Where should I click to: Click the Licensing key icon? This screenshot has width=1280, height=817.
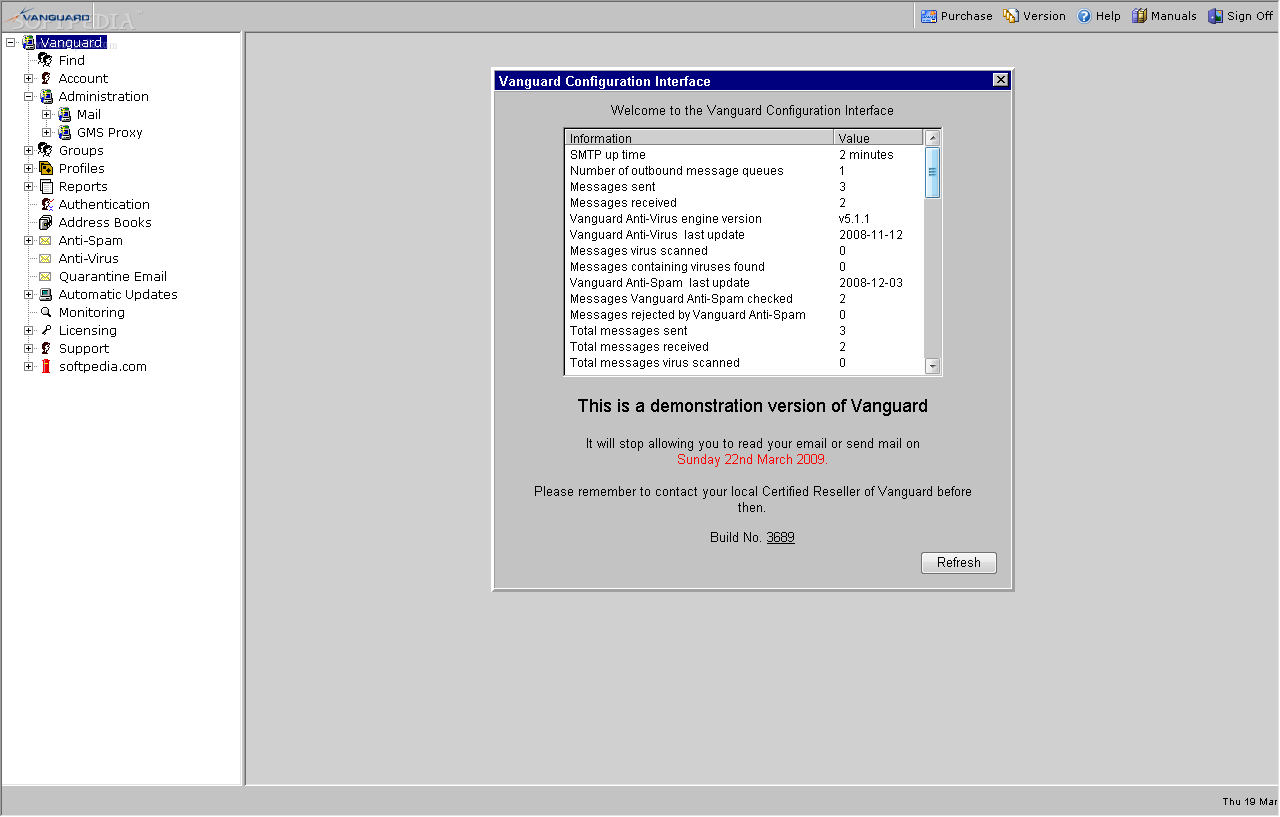tap(45, 330)
